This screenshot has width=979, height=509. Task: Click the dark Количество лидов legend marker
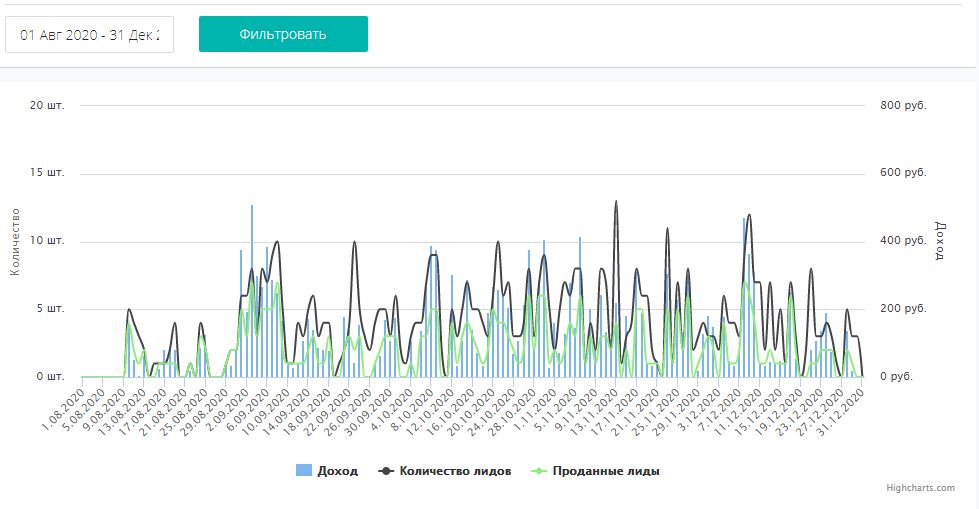[385, 471]
